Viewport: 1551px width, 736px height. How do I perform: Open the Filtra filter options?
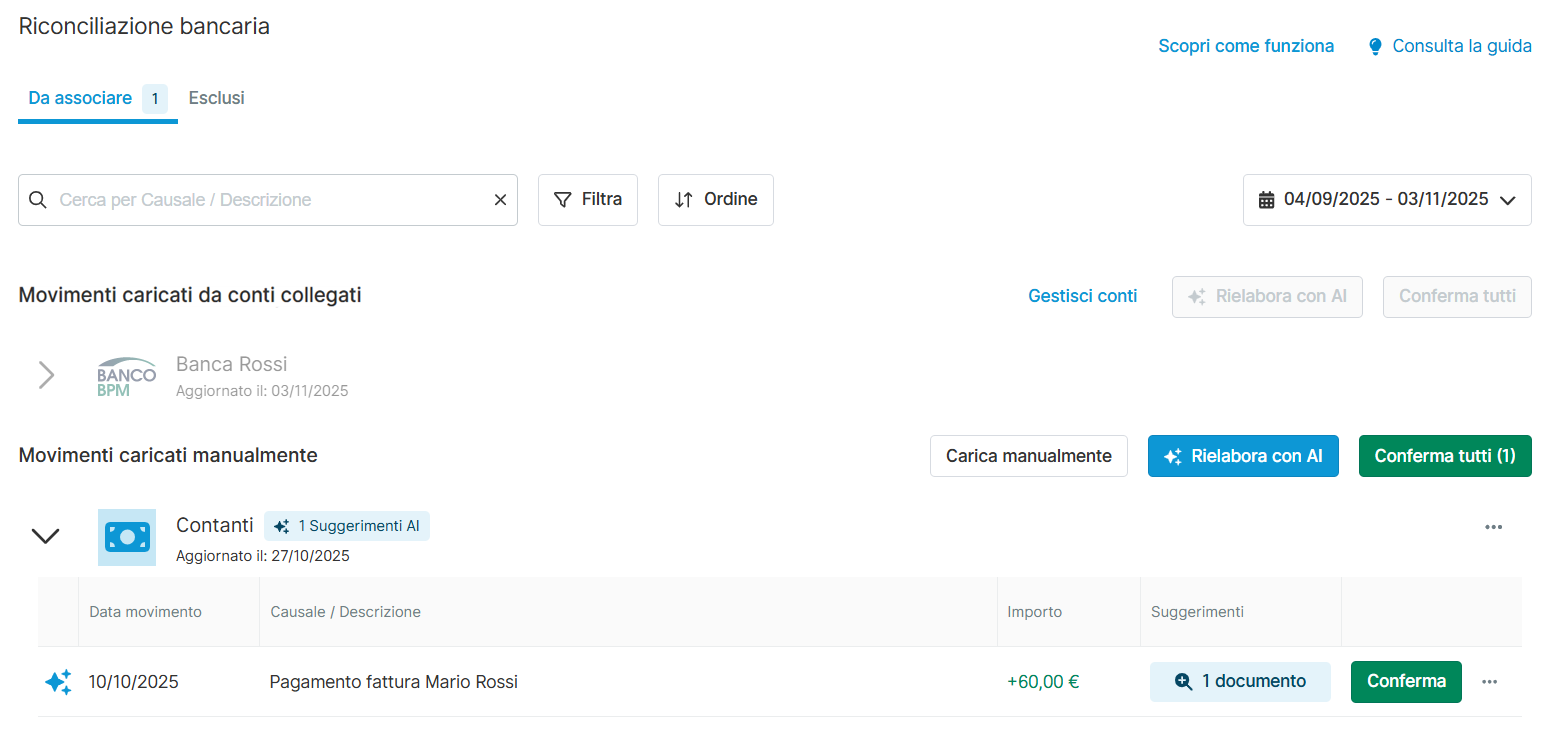coord(588,200)
